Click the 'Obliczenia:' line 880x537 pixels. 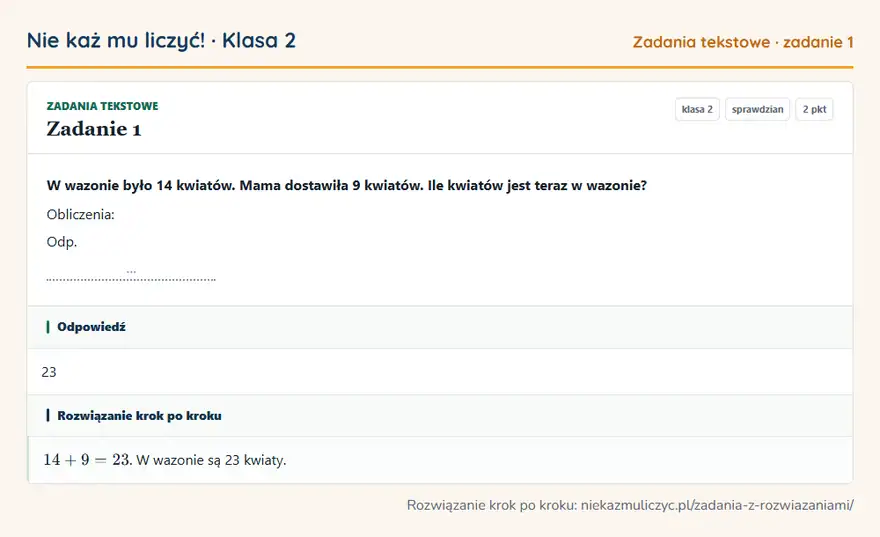80,214
